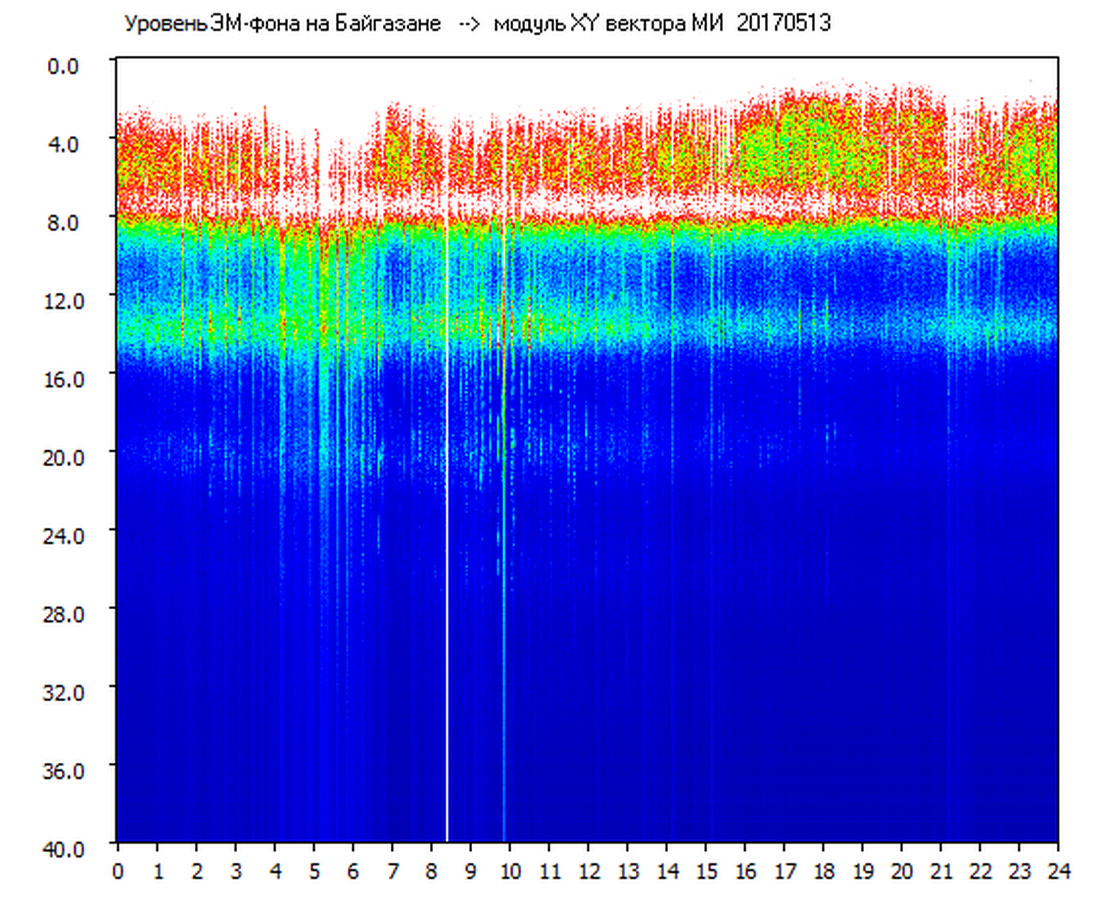The image size is (1096, 900).
Task: Select hour 21 on the time axis
Action: [941, 870]
